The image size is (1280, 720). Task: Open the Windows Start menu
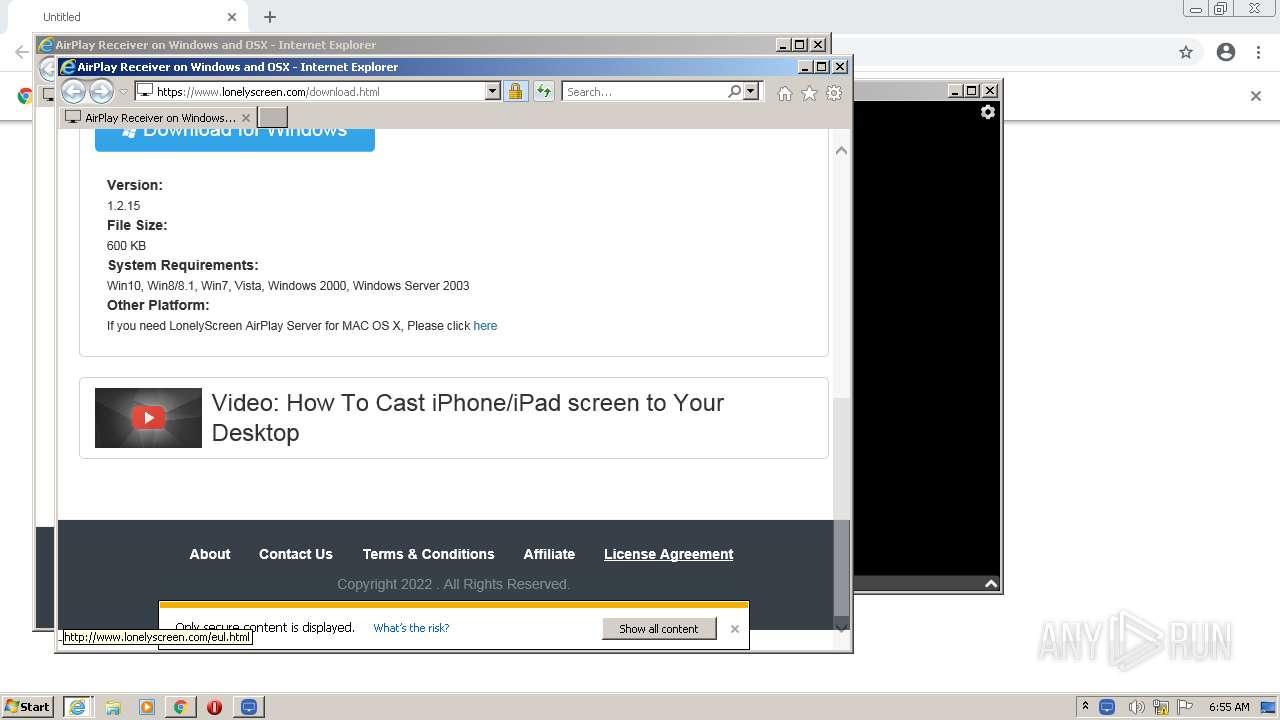click(x=28, y=706)
